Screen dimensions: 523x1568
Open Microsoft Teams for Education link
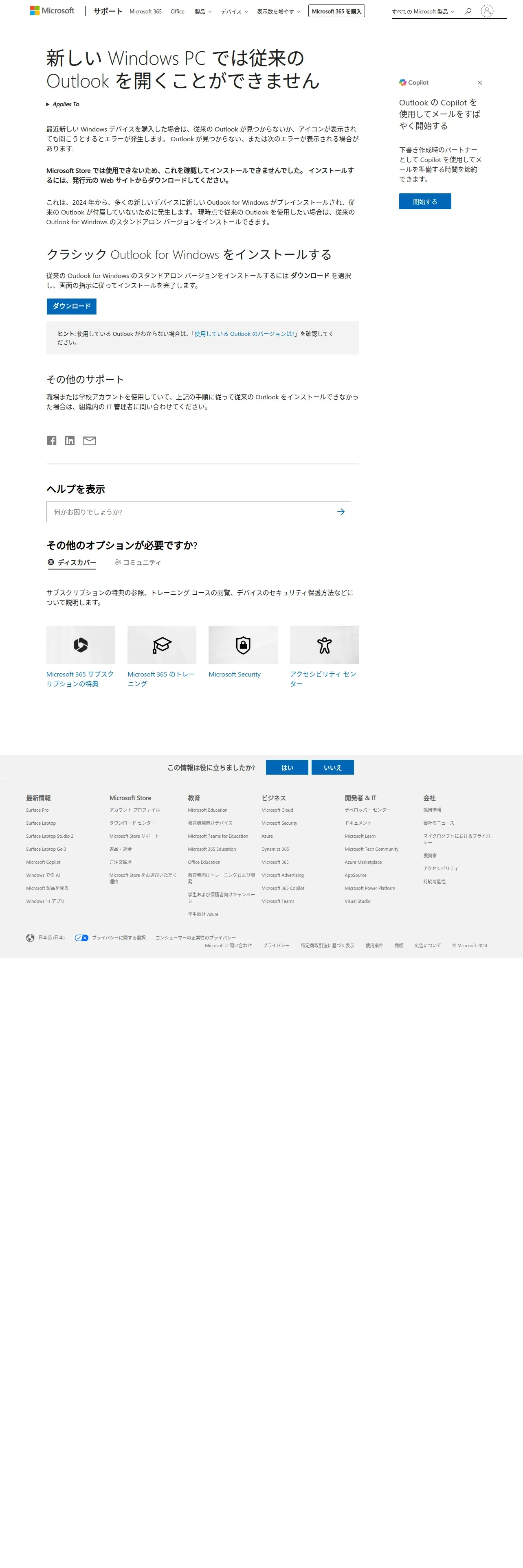pyautogui.click(x=218, y=837)
